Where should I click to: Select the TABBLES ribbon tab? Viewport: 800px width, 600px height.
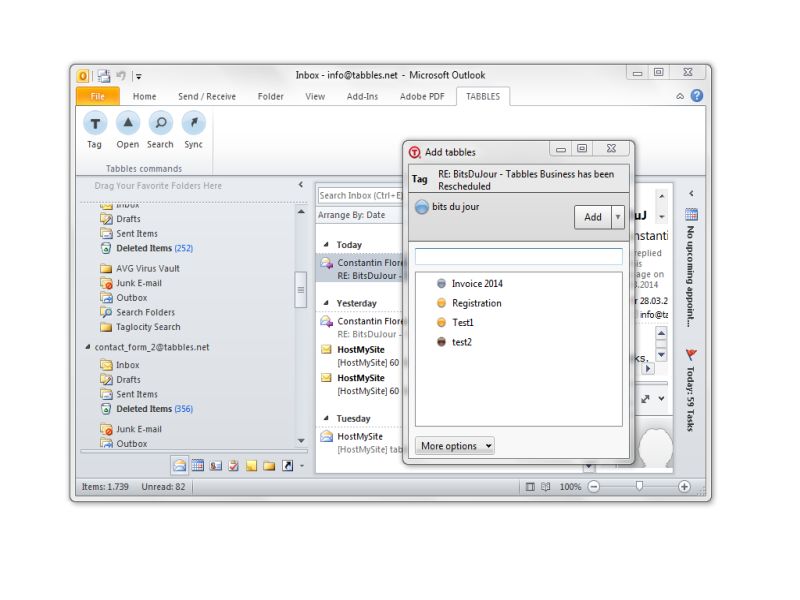pos(483,96)
